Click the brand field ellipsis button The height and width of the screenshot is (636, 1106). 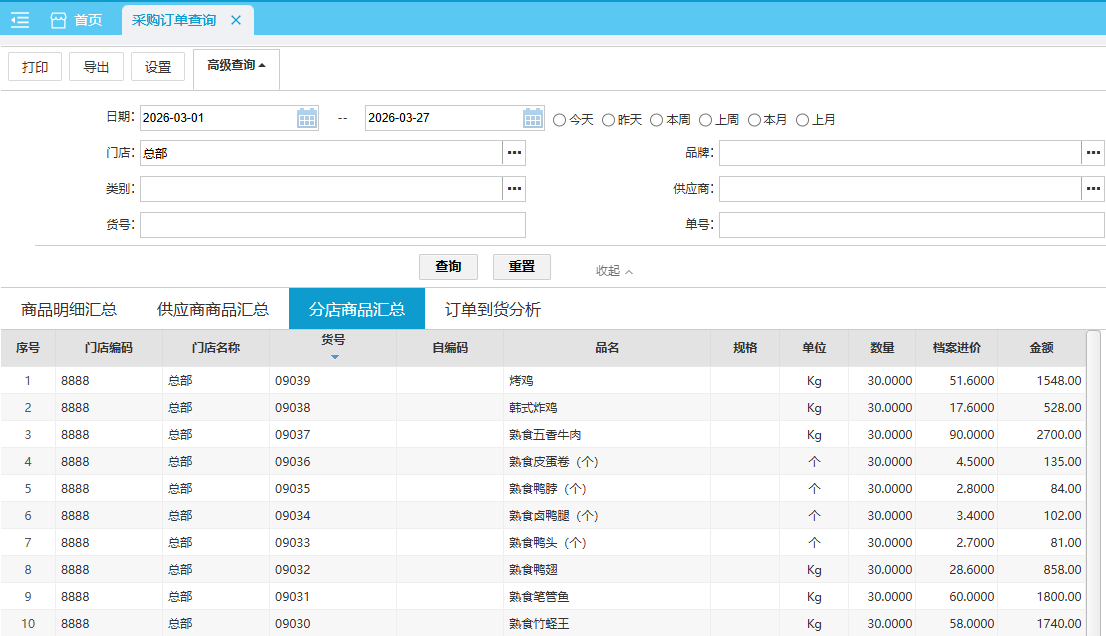[x=1093, y=153]
